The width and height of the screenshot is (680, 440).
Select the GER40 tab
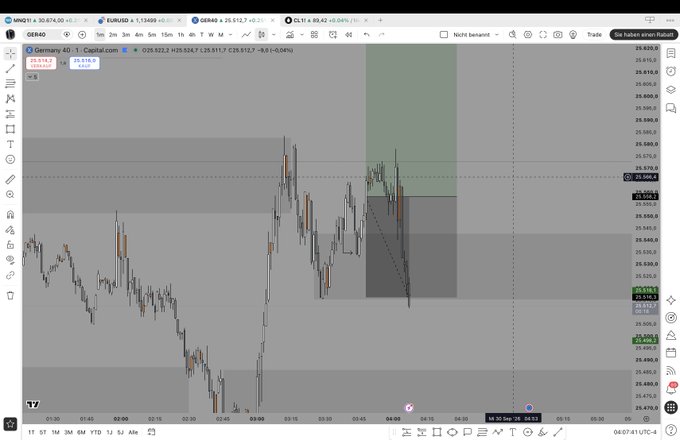pyautogui.click(x=231, y=20)
